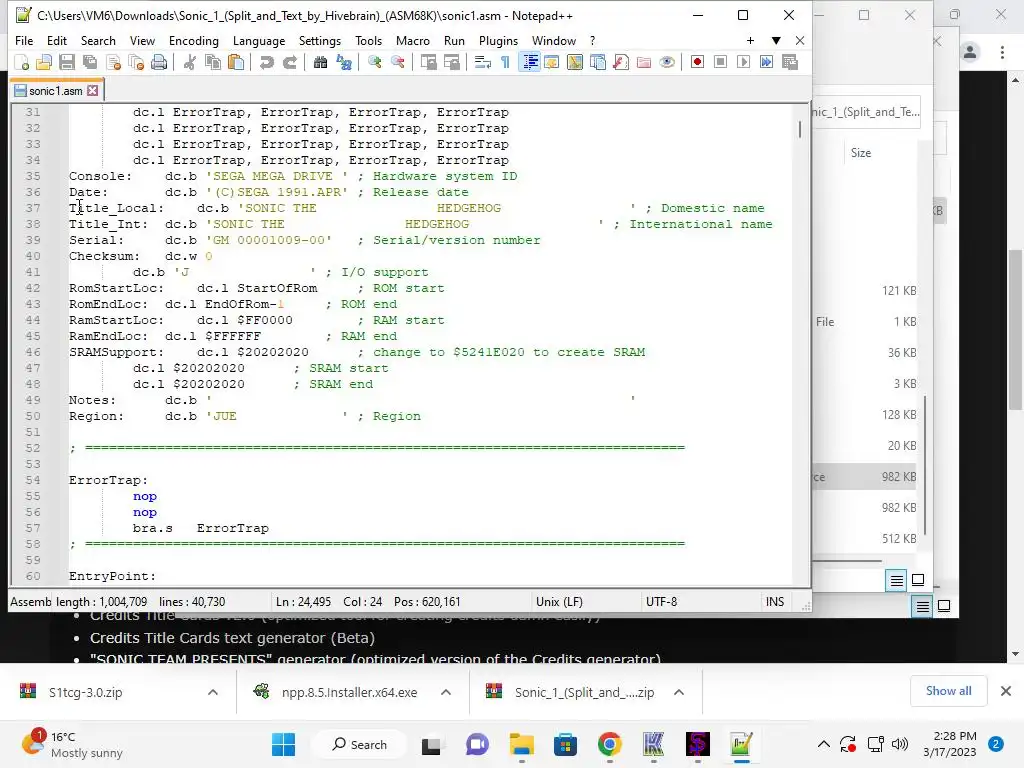Save the current recorded macro icon
This screenshot has height=768, width=1024.
pos(790,62)
